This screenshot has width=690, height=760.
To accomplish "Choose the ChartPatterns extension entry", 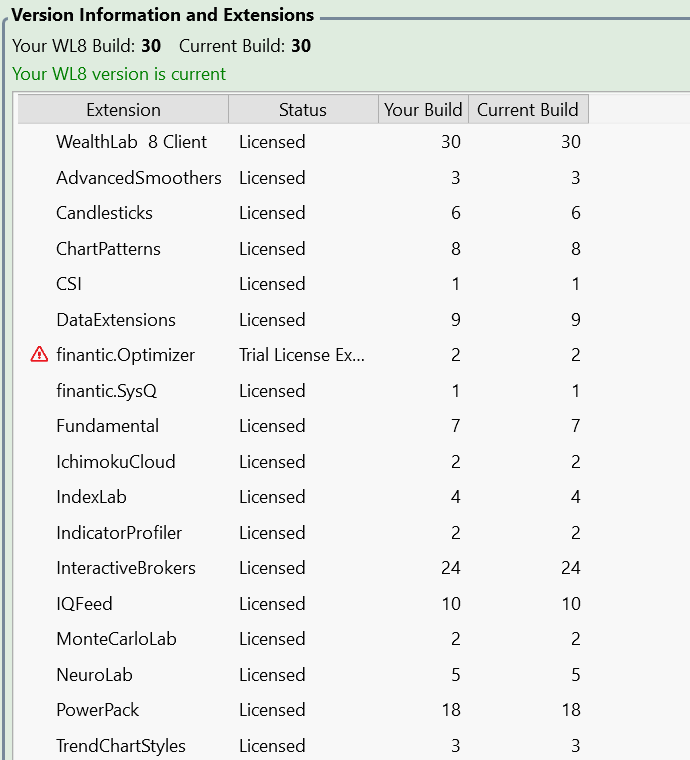I will pyautogui.click(x=108, y=249).
